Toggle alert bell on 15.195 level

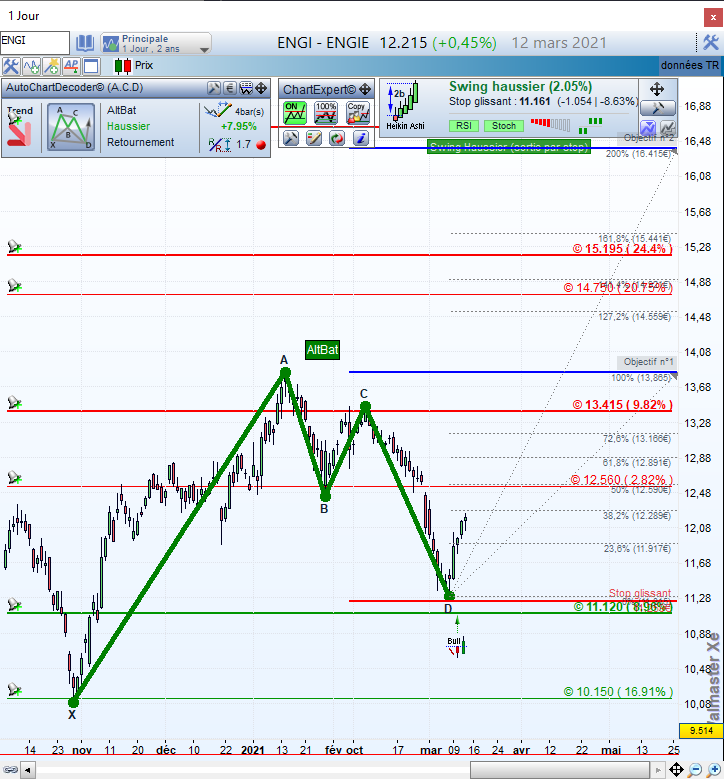(14, 246)
